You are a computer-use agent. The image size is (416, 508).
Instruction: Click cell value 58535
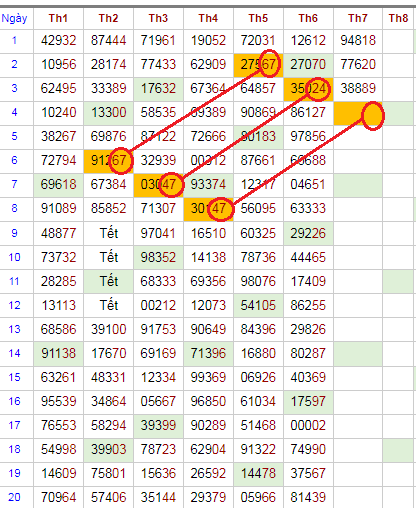[x=158, y=112]
